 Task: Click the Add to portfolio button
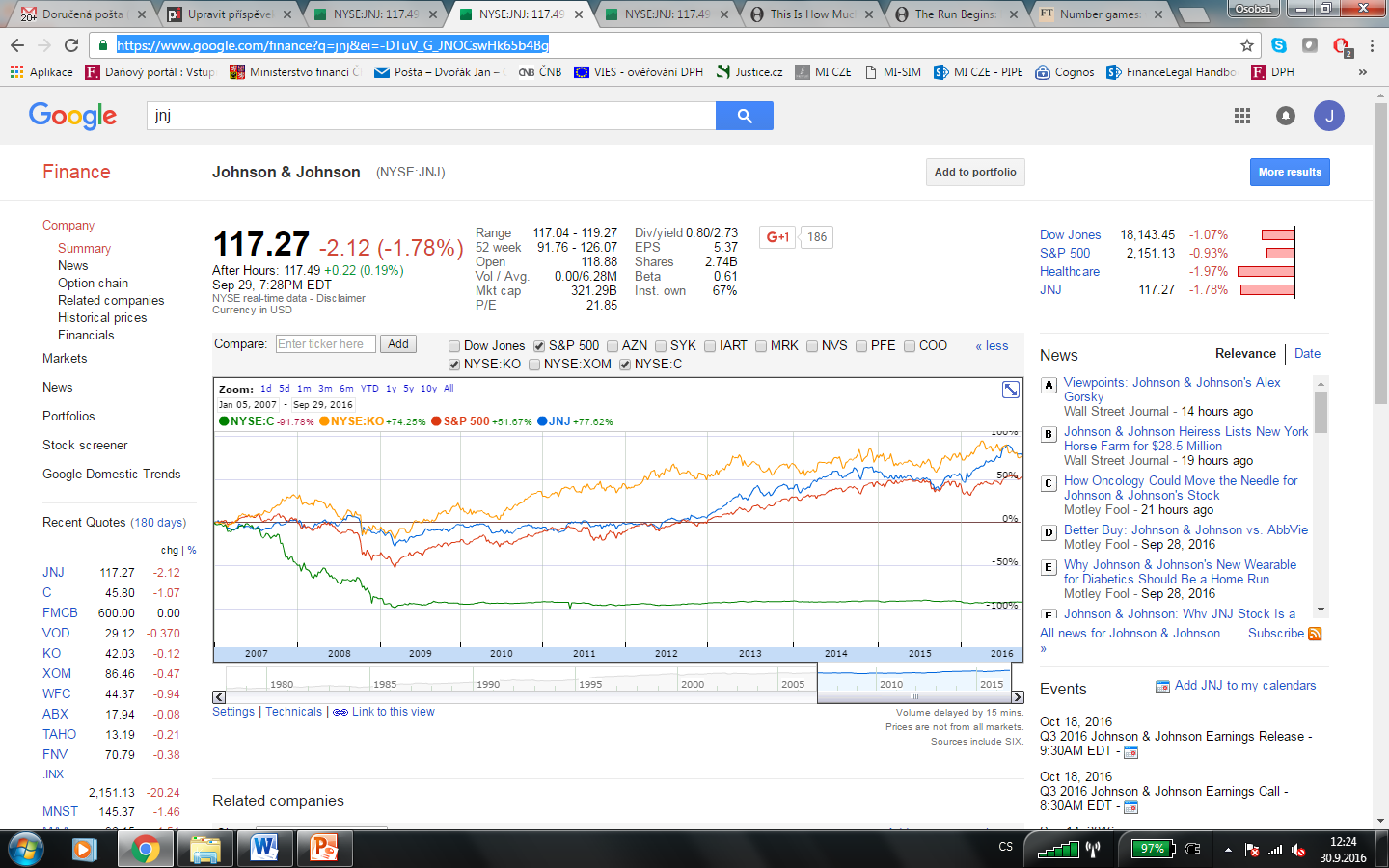pos(975,173)
